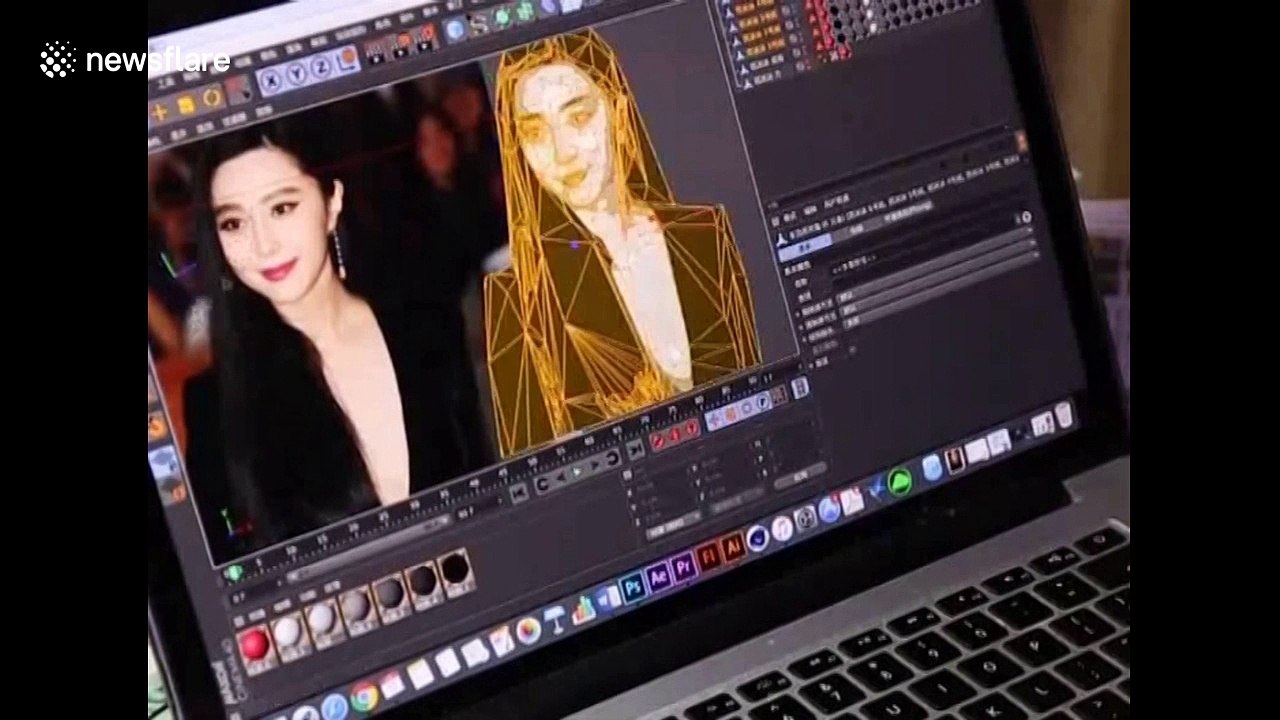Screen dimensions: 1280x720
Task: Play the animation with the green play button
Action: (x=577, y=473)
